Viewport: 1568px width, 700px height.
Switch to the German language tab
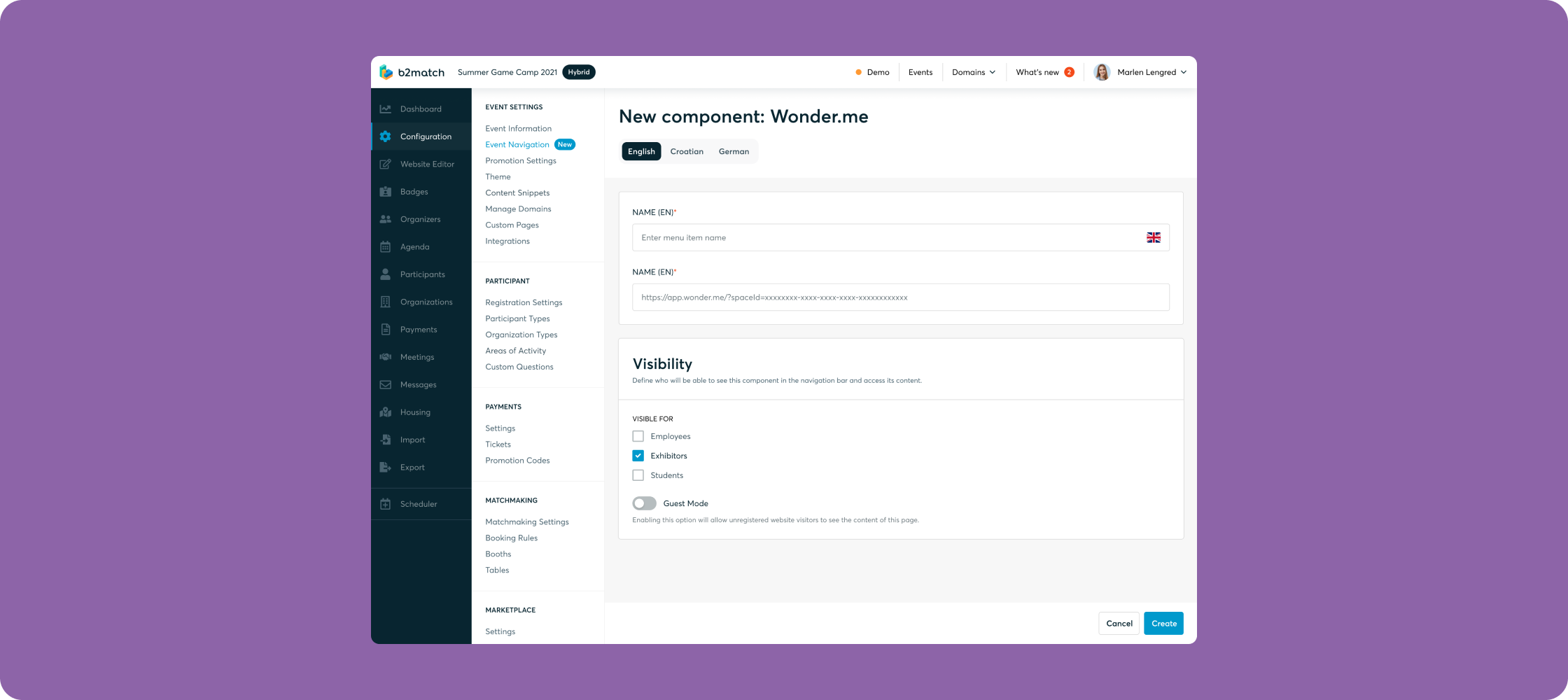coord(734,151)
